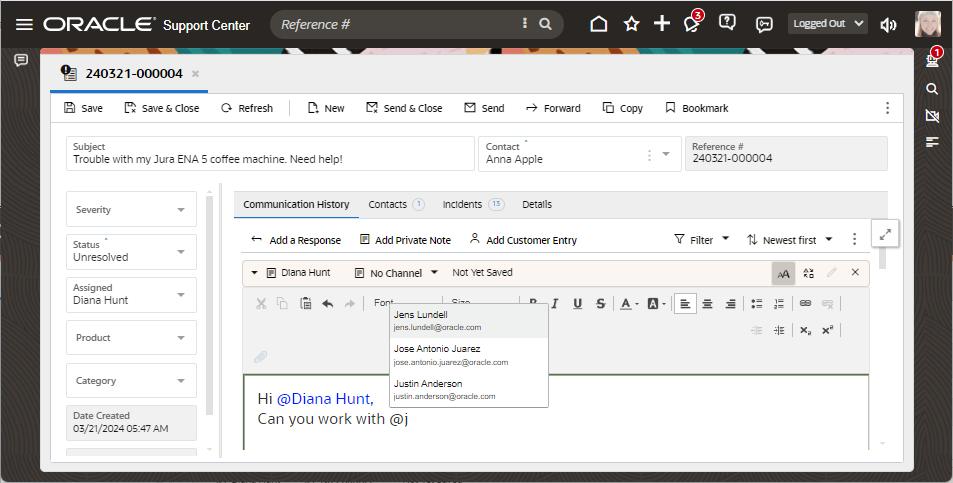The width and height of the screenshot is (953, 483).
Task: Close the 240321-000004 incident tab
Action: coord(195,74)
